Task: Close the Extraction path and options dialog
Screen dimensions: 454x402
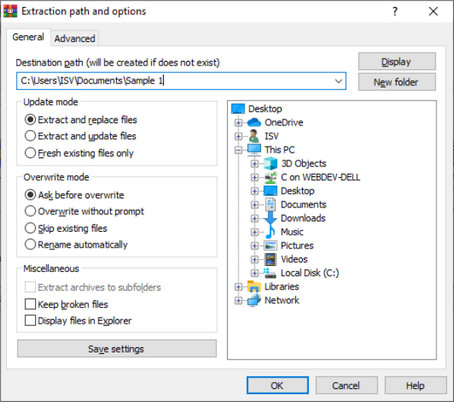Action: click(x=433, y=11)
